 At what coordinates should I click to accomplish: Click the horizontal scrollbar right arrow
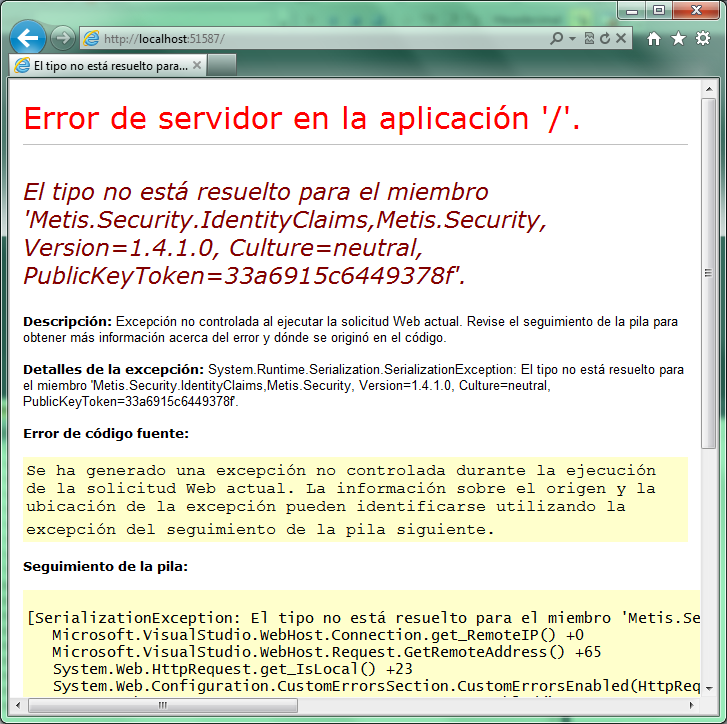click(691, 705)
